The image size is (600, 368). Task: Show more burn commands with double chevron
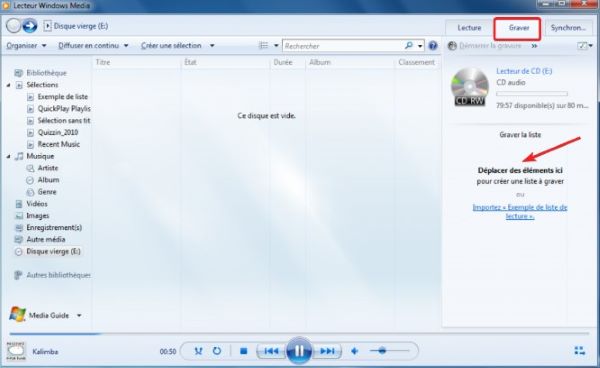pos(535,46)
